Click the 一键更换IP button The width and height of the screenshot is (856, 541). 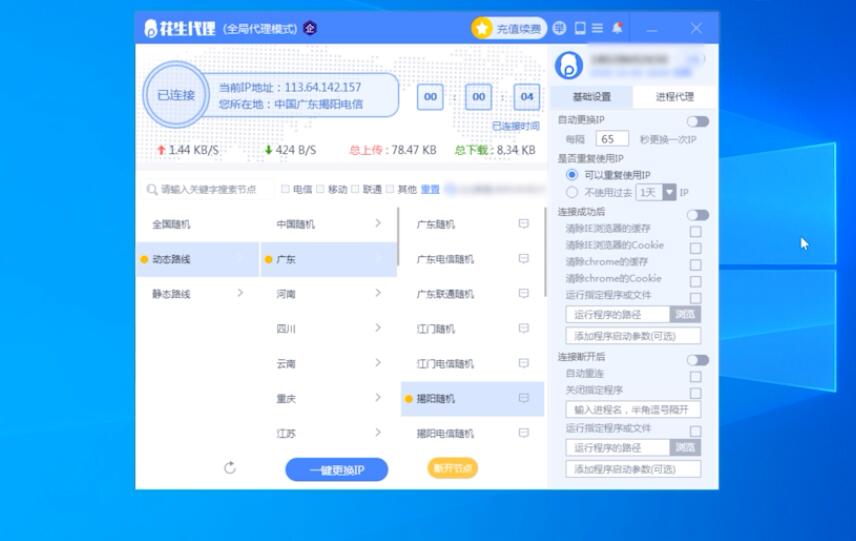tap(336, 470)
